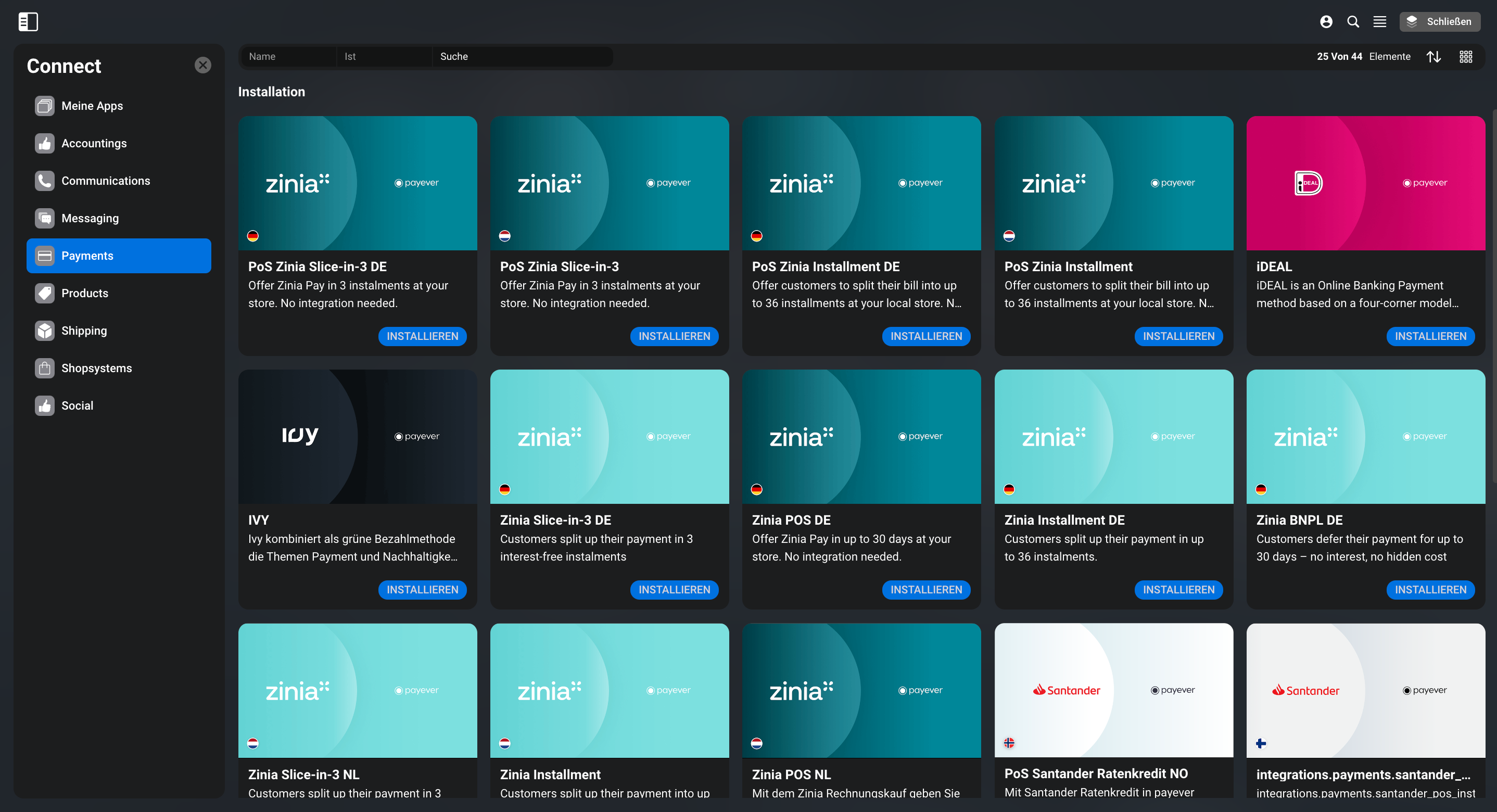Image resolution: width=1497 pixels, height=812 pixels.
Task: Click the Meine Apps stacked-windows icon
Action: pos(45,106)
